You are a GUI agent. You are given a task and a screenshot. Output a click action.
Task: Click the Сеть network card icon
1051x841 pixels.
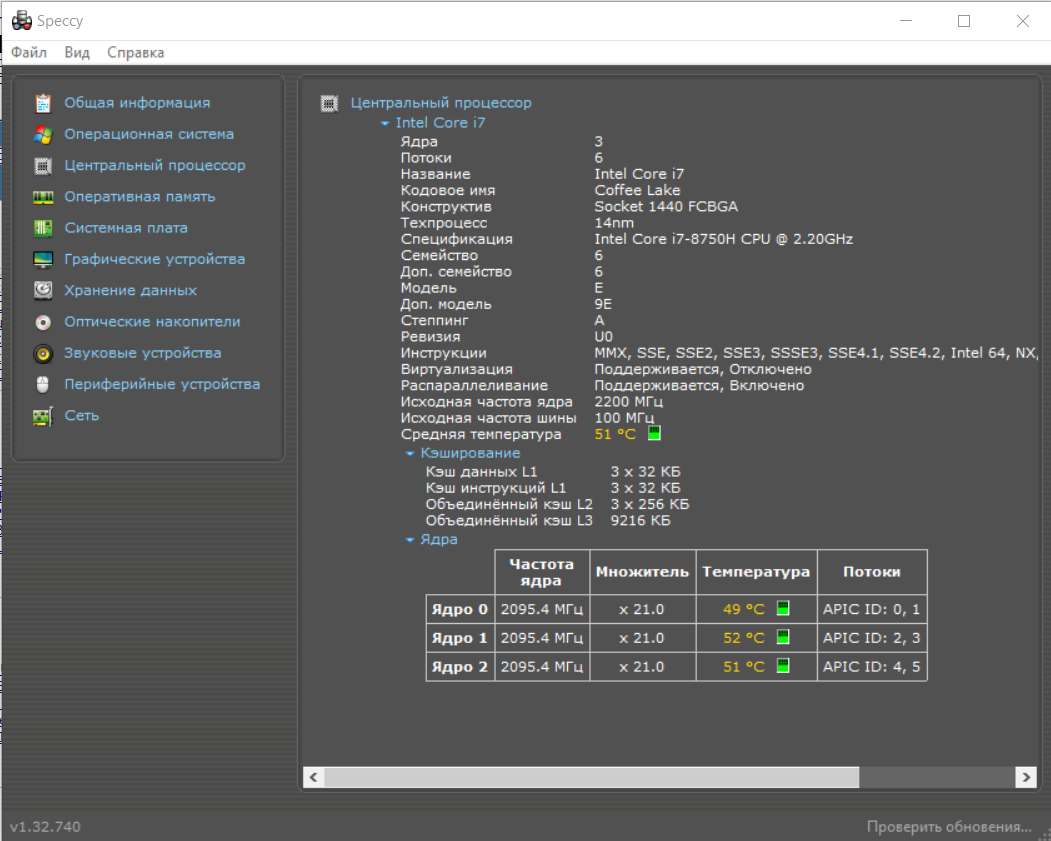point(43,416)
